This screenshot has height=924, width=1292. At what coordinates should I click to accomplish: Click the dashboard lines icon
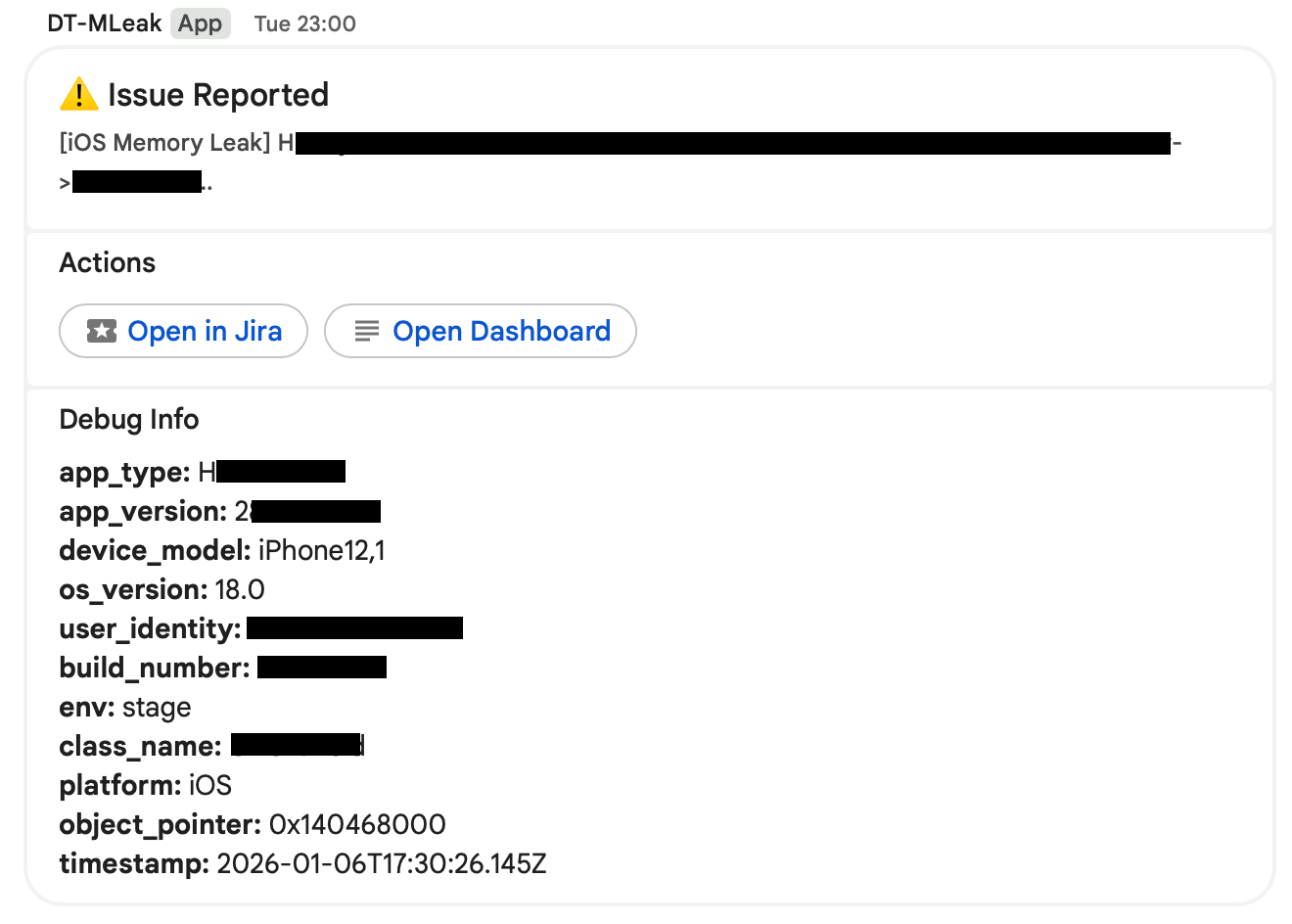tap(367, 331)
